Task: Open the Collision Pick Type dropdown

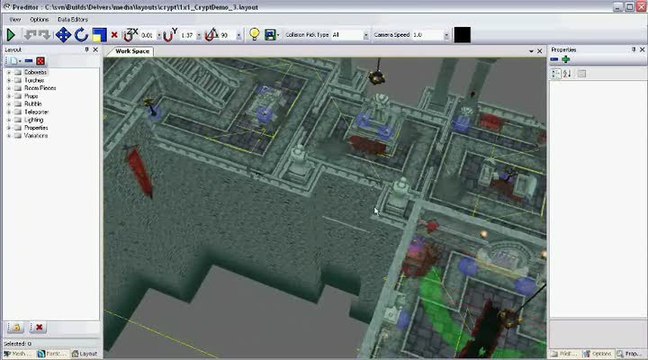Action: pos(366,36)
